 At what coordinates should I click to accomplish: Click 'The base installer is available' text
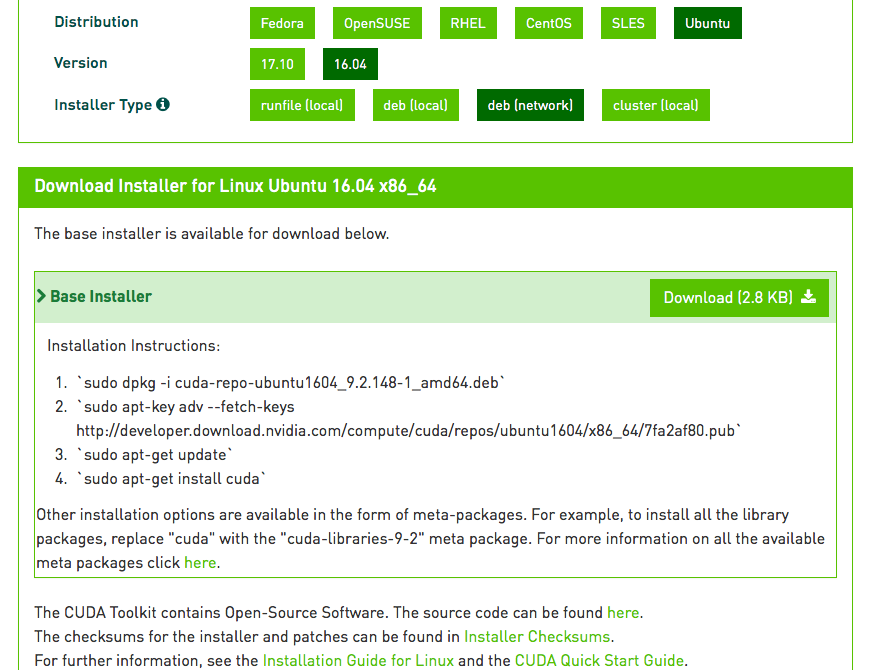211,233
